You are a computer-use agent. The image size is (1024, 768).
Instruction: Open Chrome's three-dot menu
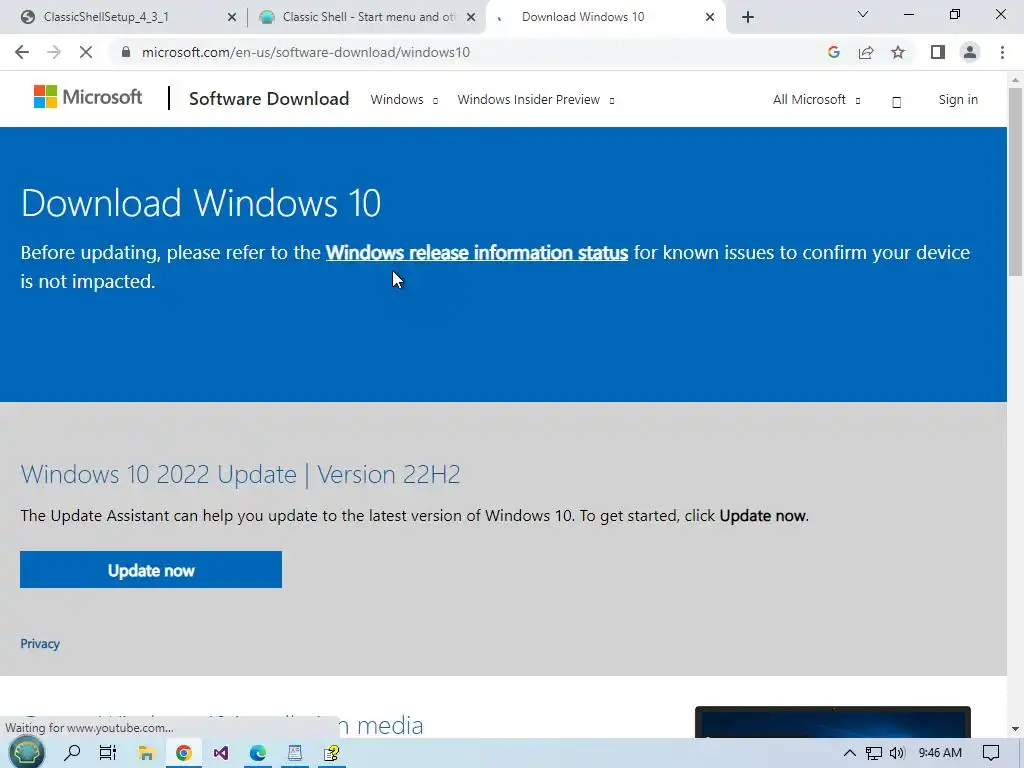coord(1002,52)
